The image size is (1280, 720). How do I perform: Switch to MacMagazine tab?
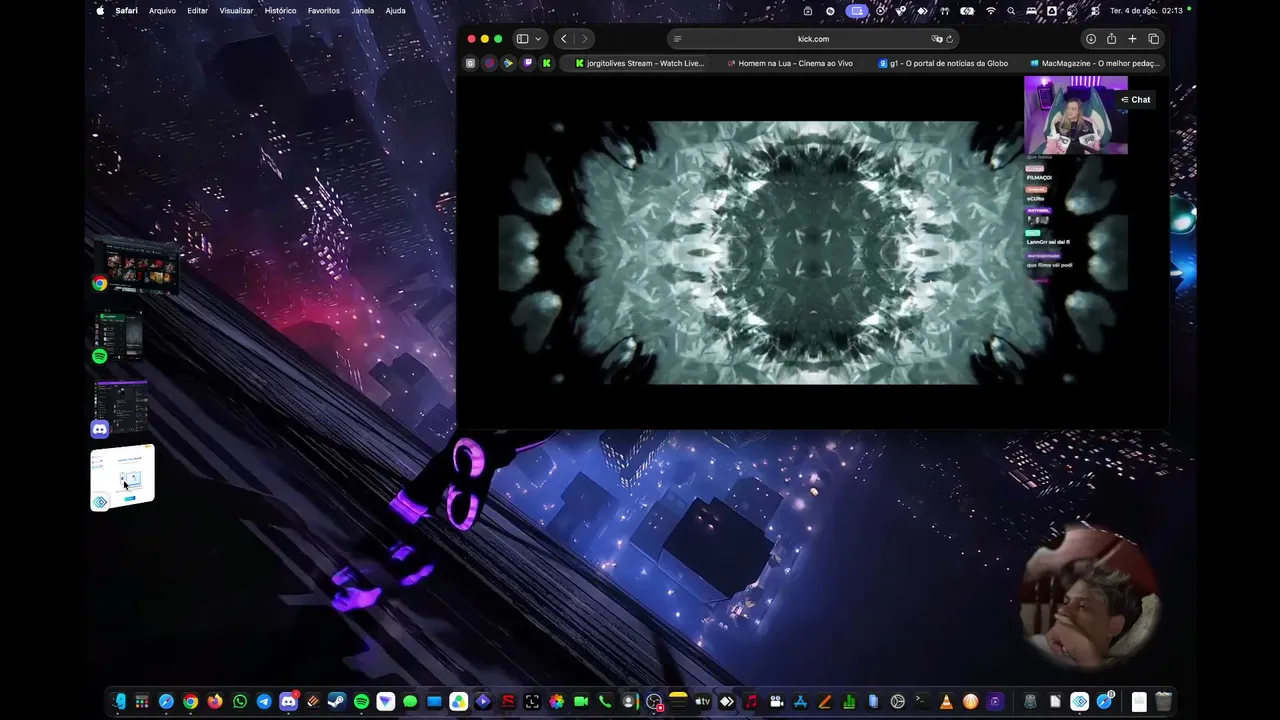tap(1093, 63)
